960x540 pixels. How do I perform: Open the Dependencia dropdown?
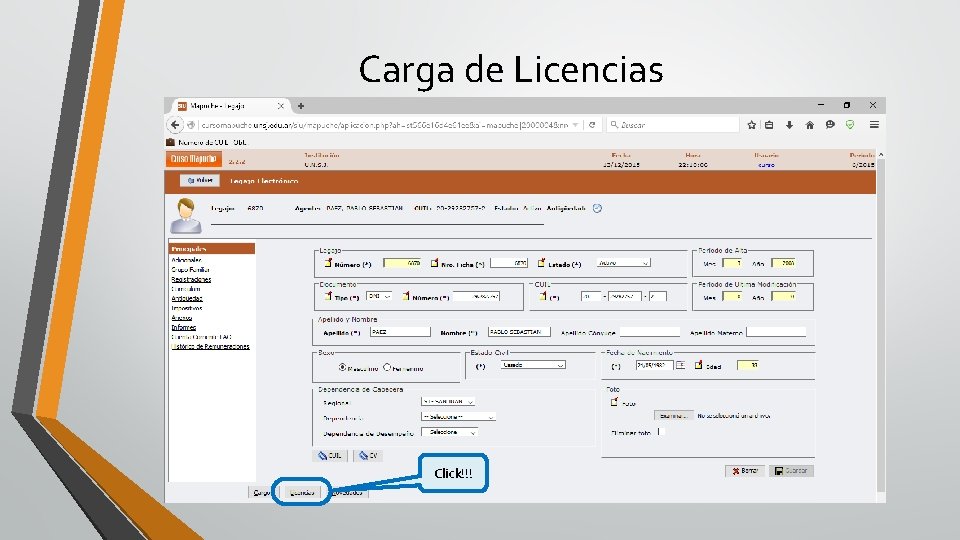click(459, 417)
